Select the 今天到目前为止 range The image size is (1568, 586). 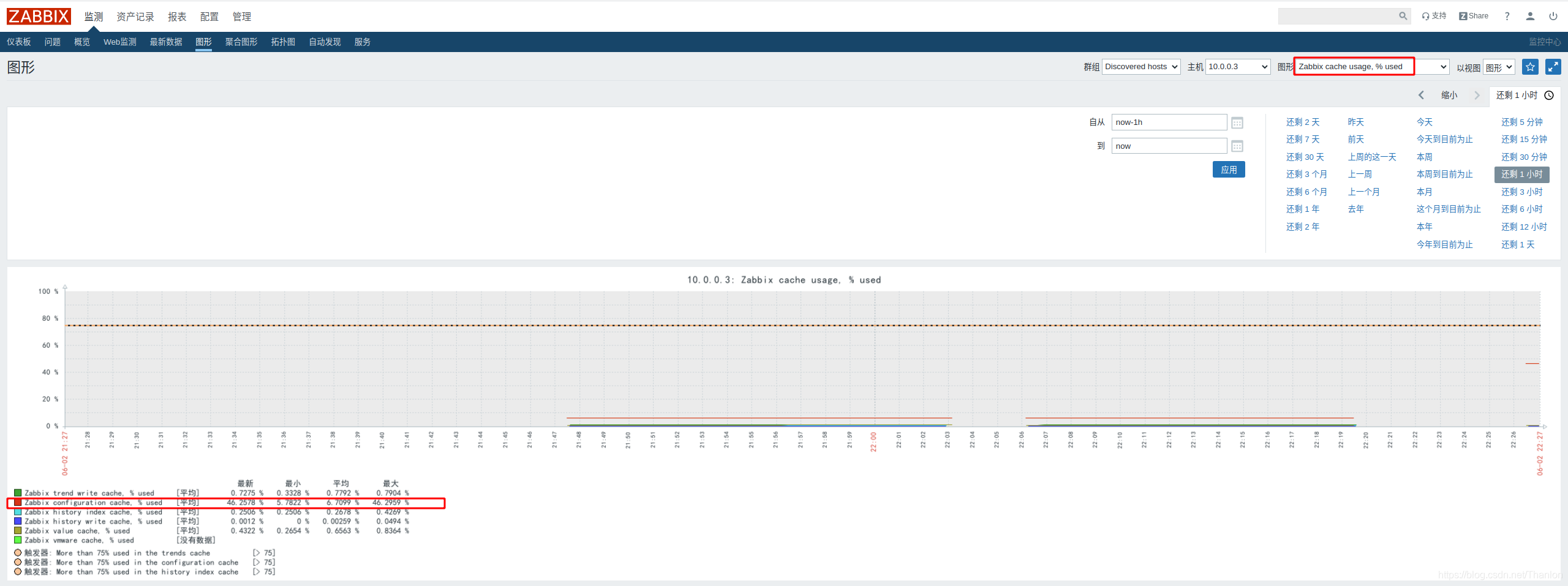tap(1445, 140)
